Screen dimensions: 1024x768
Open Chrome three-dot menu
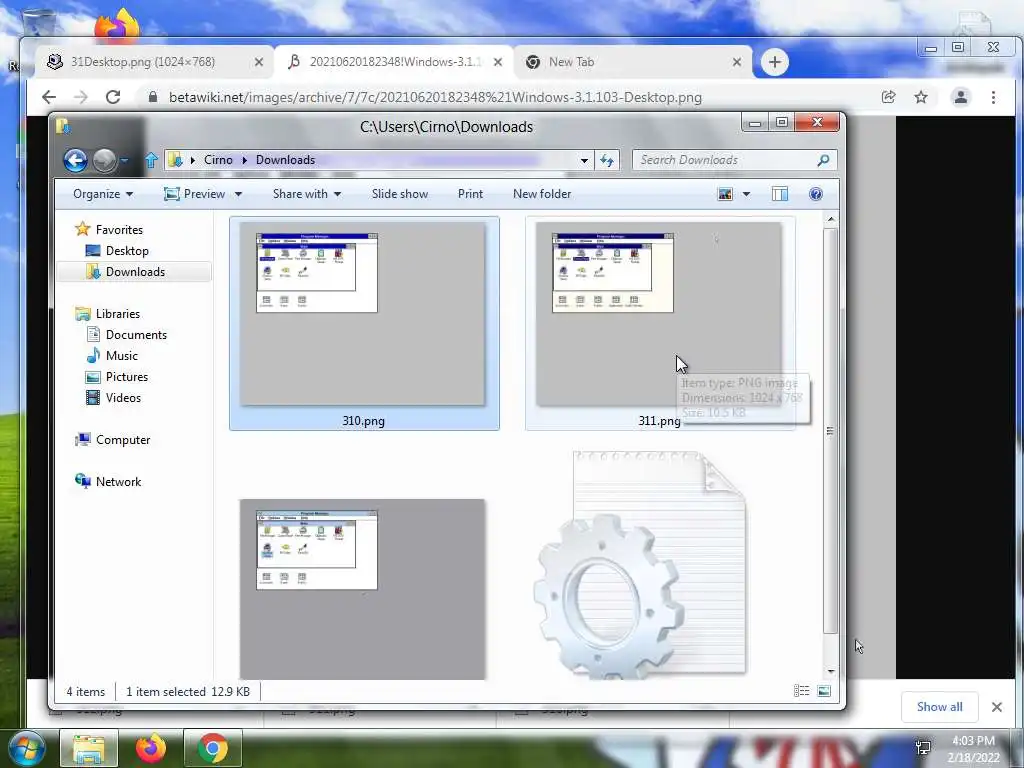(x=993, y=97)
